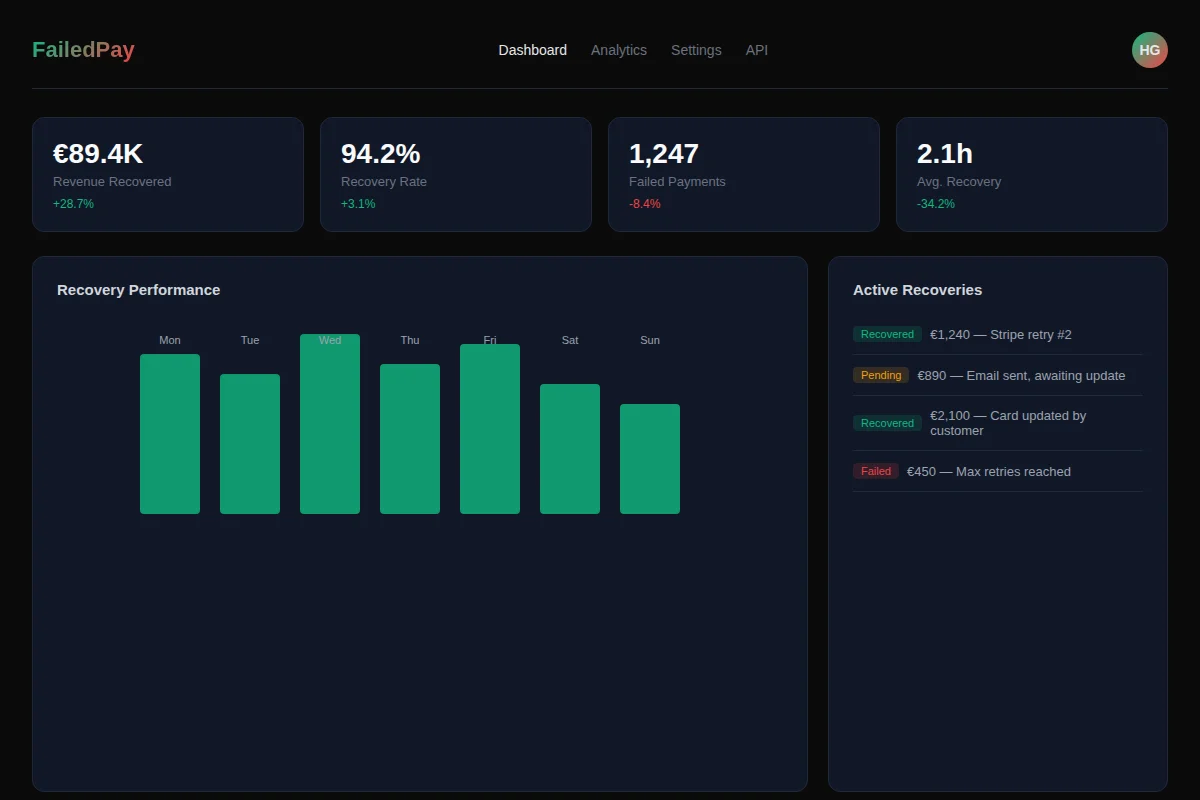
Task: Click the red Failed status badge
Action: pos(875,471)
